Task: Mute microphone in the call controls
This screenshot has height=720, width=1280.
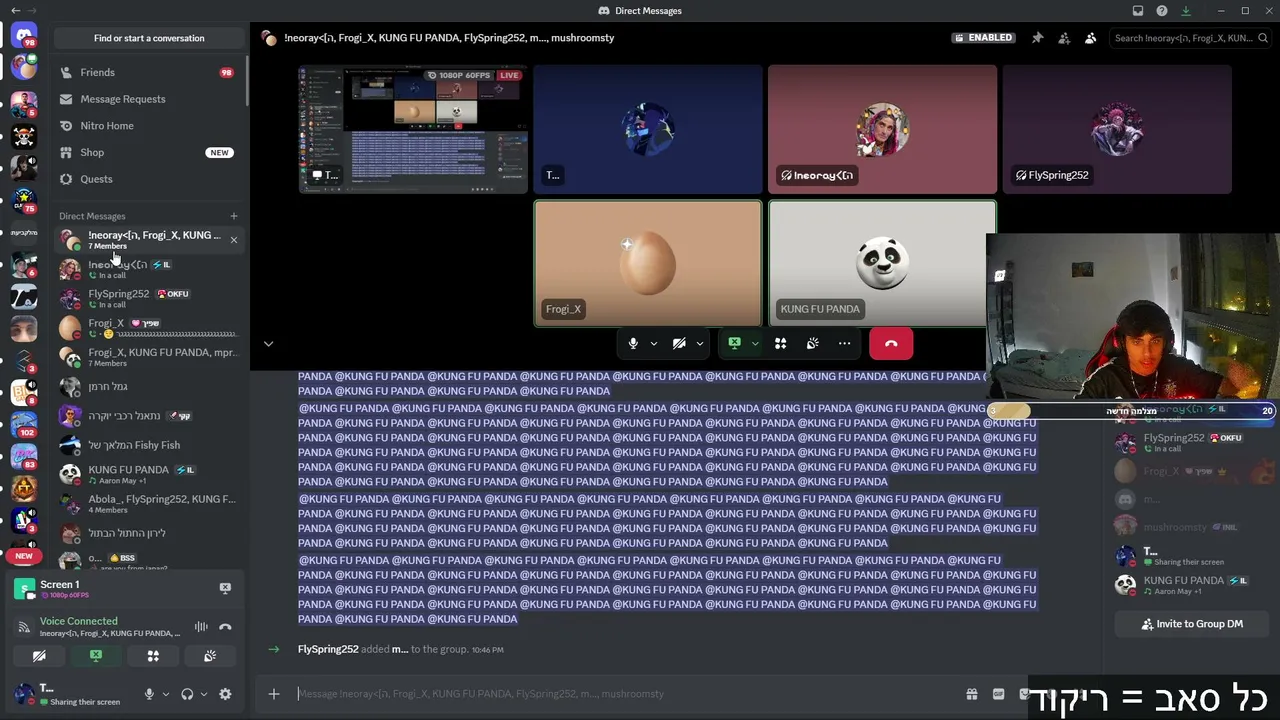Action: click(633, 344)
